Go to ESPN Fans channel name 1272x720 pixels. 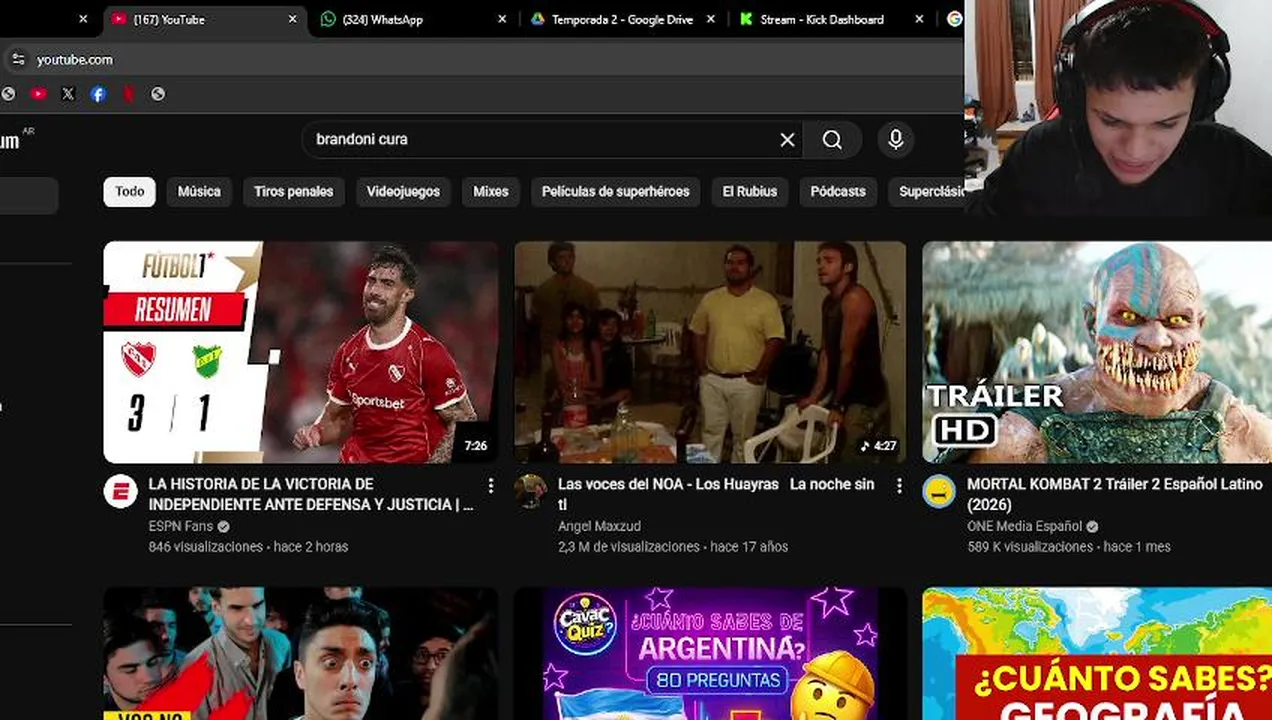[x=181, y=526]
